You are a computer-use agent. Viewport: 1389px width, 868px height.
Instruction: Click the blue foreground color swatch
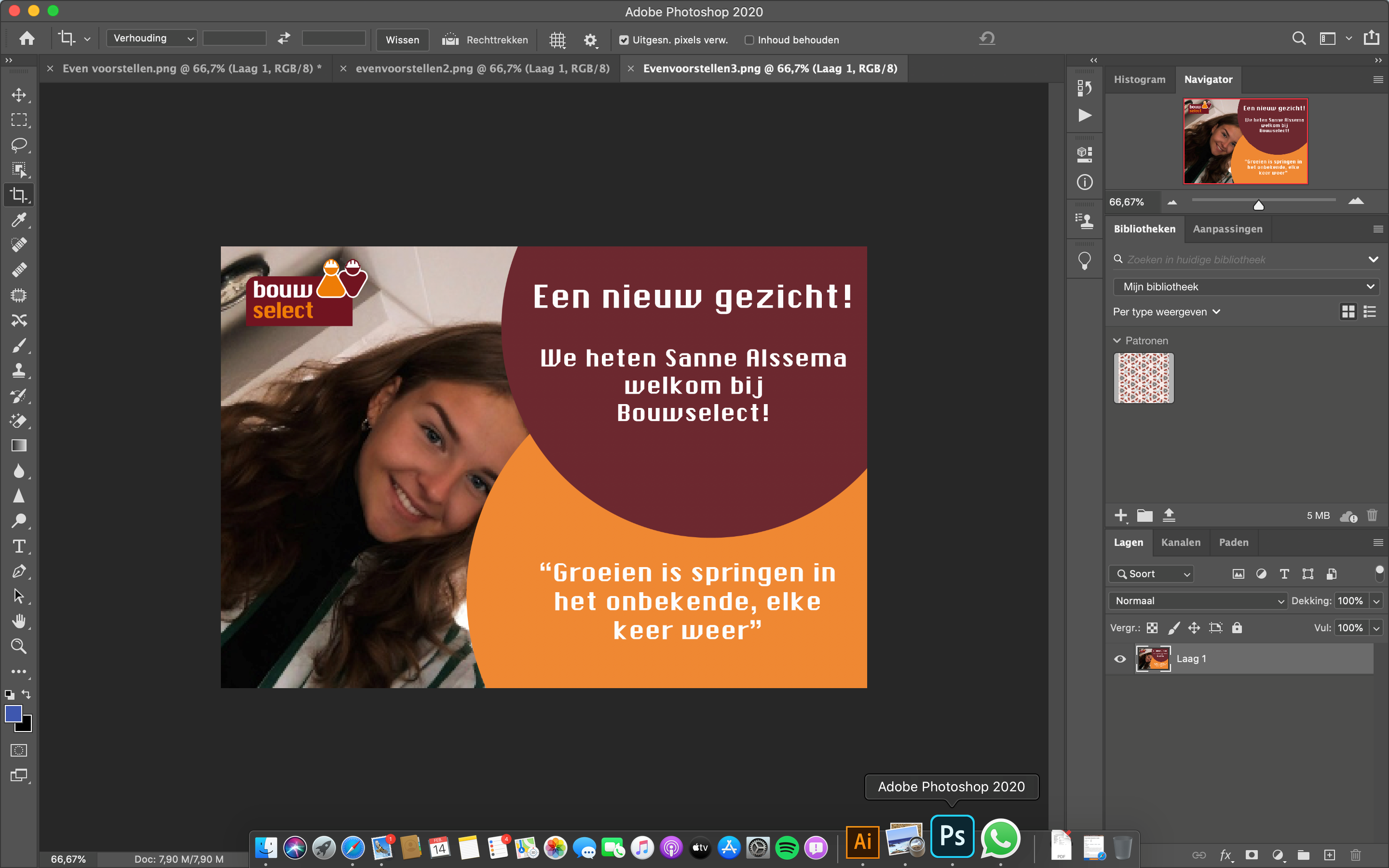13,714
